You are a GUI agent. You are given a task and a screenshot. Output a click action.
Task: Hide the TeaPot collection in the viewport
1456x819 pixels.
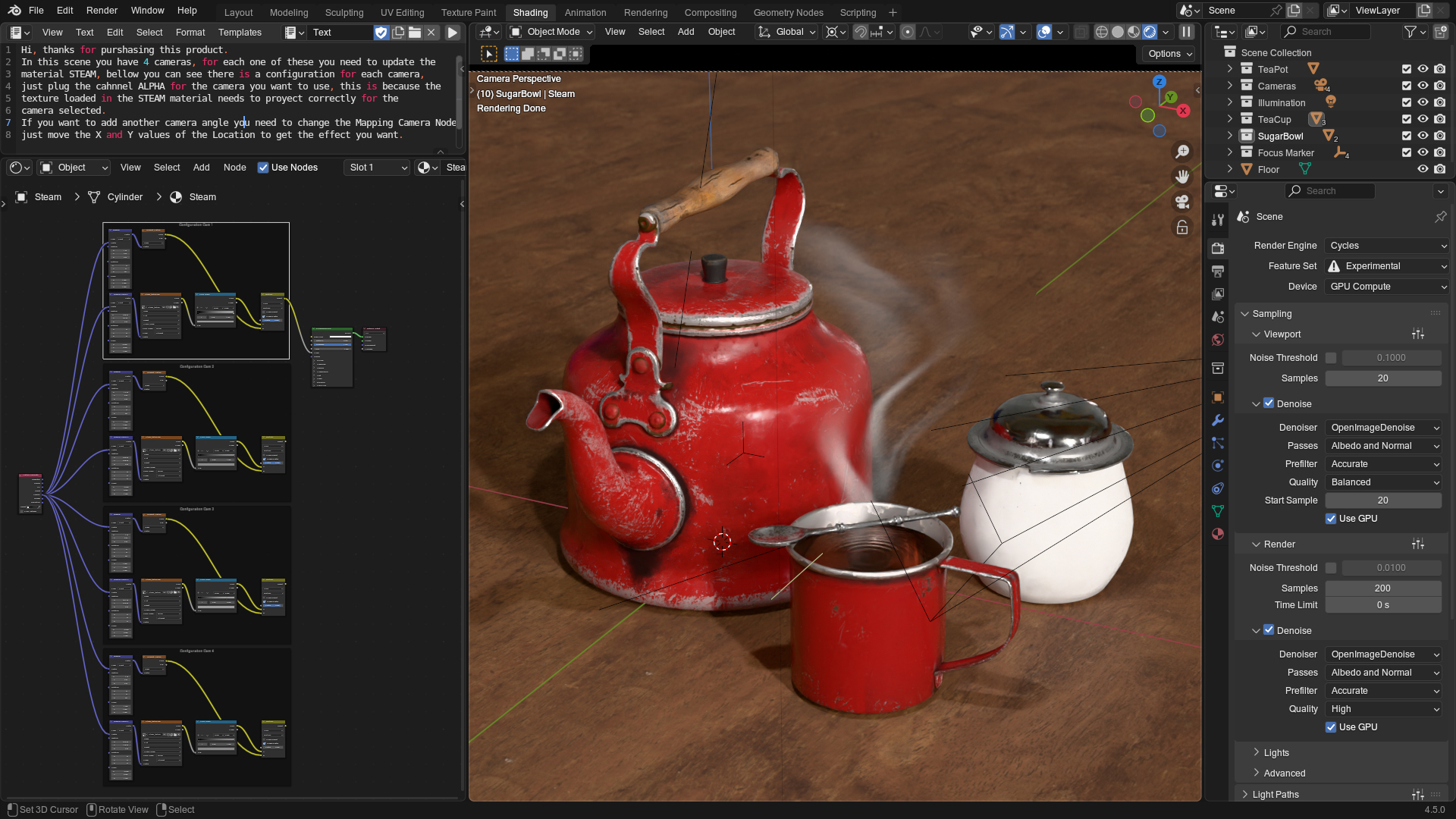point(1423,69)
